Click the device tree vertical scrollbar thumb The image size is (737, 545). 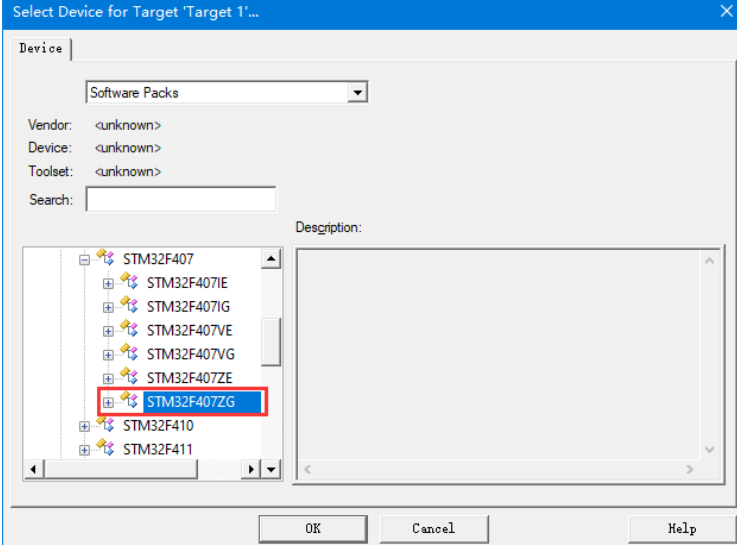pos(271,342)
